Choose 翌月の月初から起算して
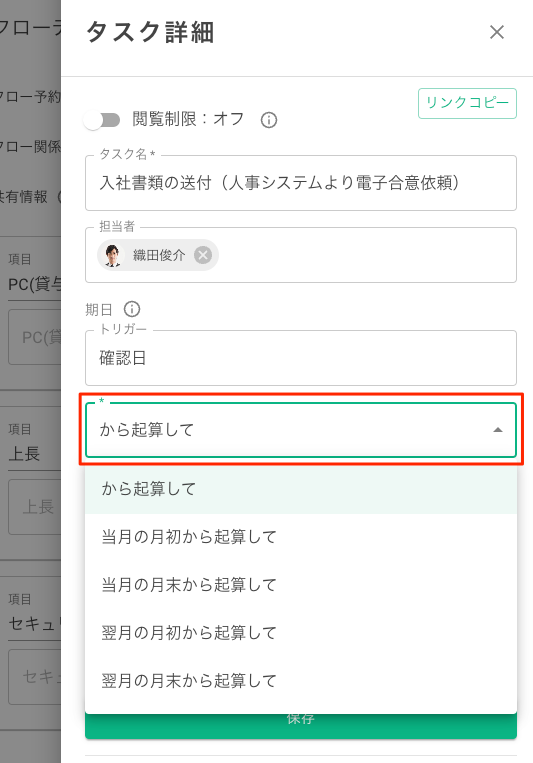Screen dimensions: 533x763 tap(300, 632)
